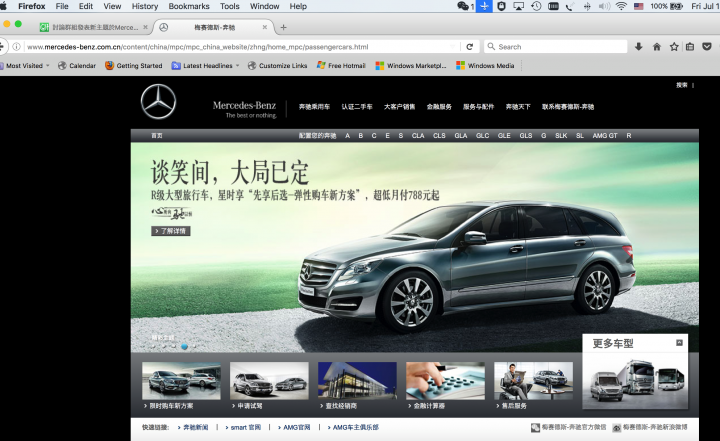Click the 搜索 link at the page top
720x441 pixels.
point(681,85)
